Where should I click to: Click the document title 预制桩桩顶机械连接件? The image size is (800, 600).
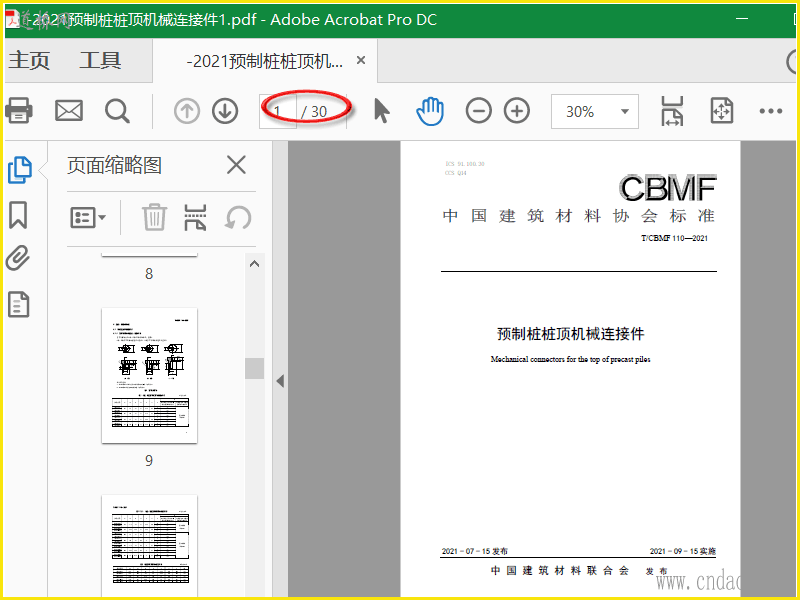tap(570, 334)
